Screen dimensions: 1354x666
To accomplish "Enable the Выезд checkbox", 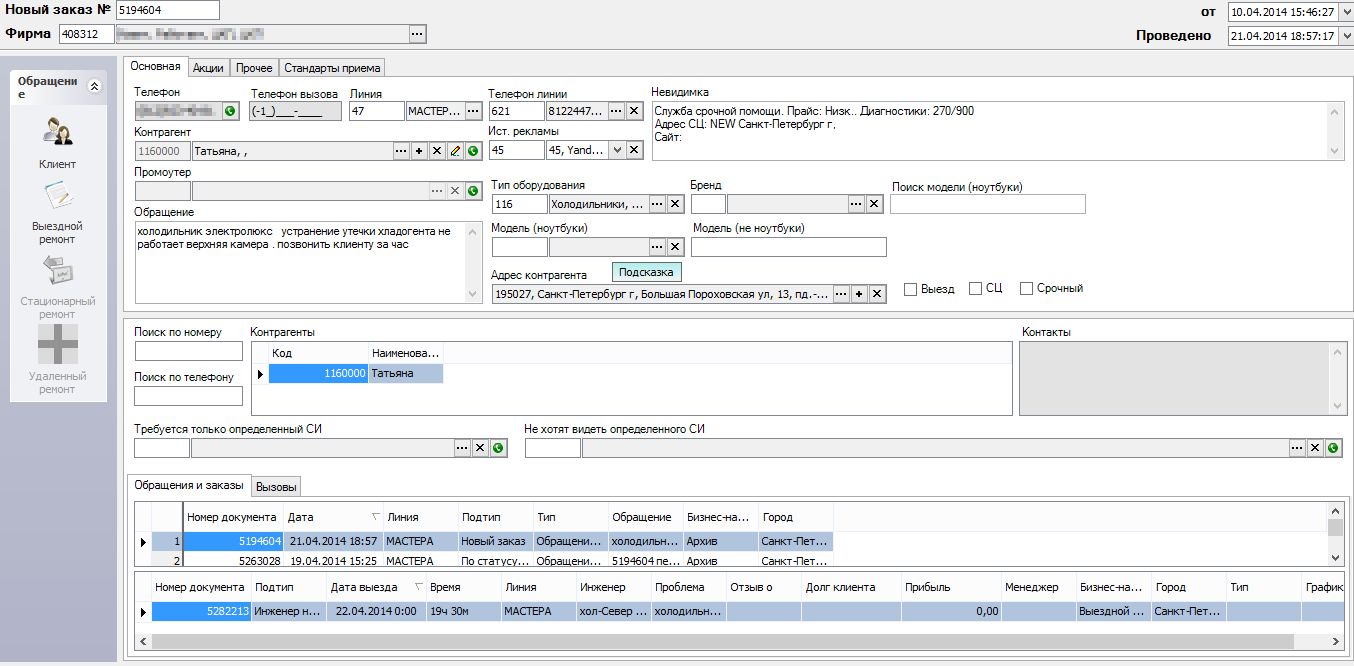I will 910,289.
